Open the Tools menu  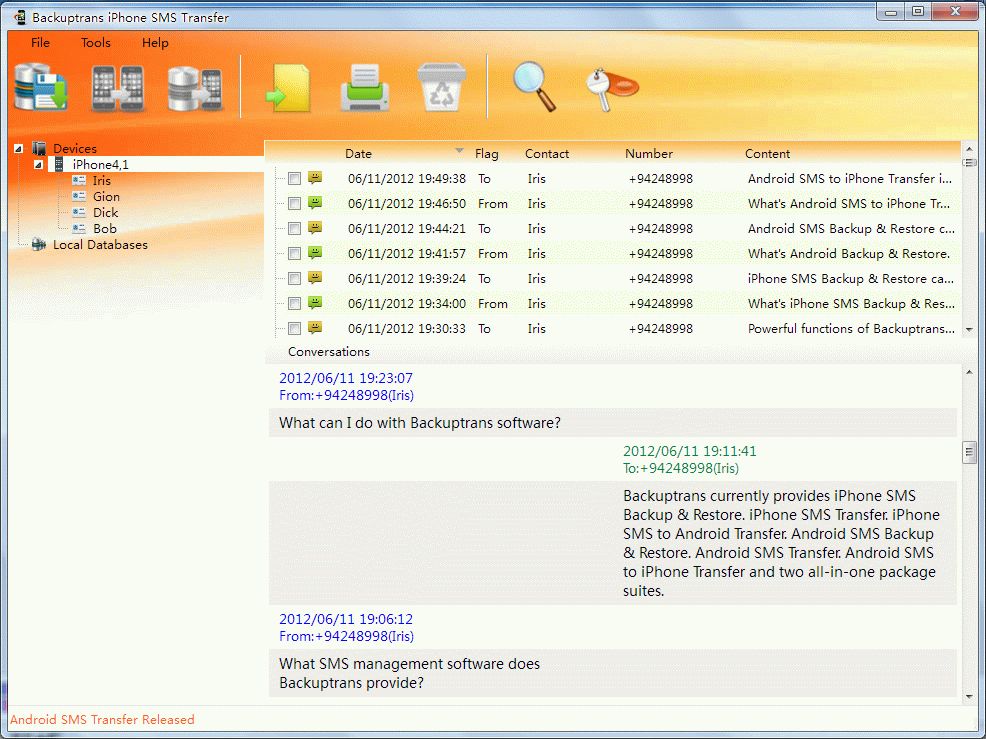pos(96,43)
